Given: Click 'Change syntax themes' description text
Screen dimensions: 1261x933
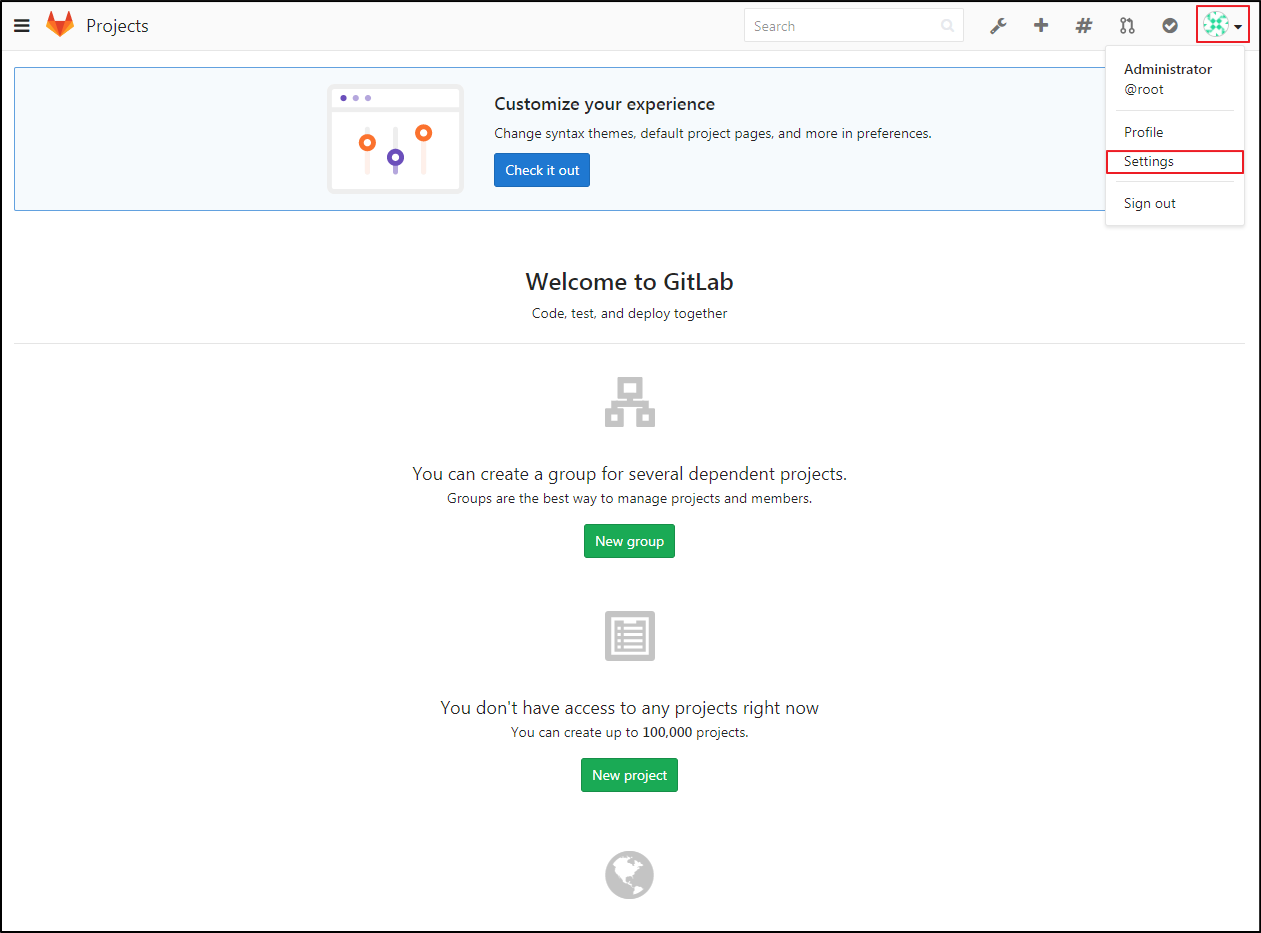Looking at the screenshot, I should (712, 133).
